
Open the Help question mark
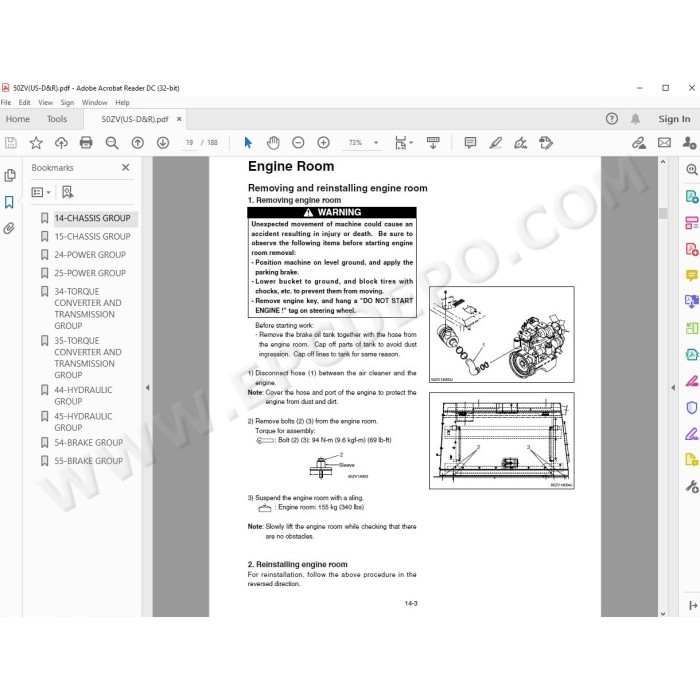click(x=612, y=119)
